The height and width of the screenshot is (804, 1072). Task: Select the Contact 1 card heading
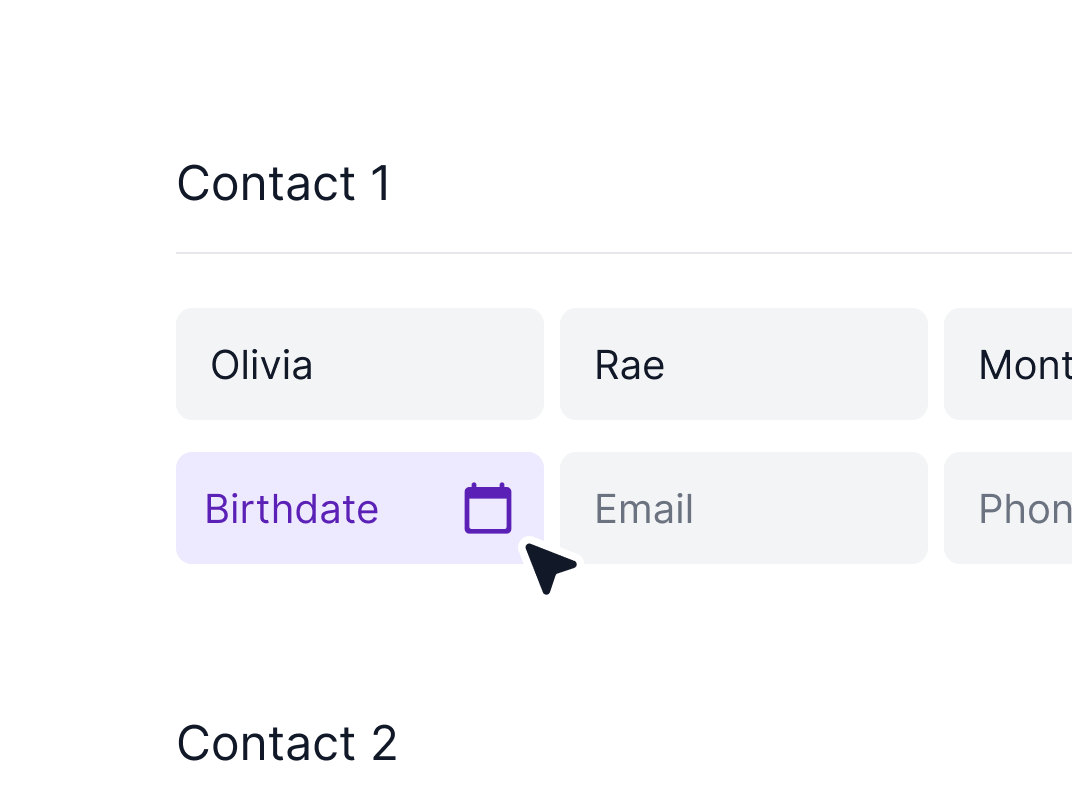[x=283, y=183]
